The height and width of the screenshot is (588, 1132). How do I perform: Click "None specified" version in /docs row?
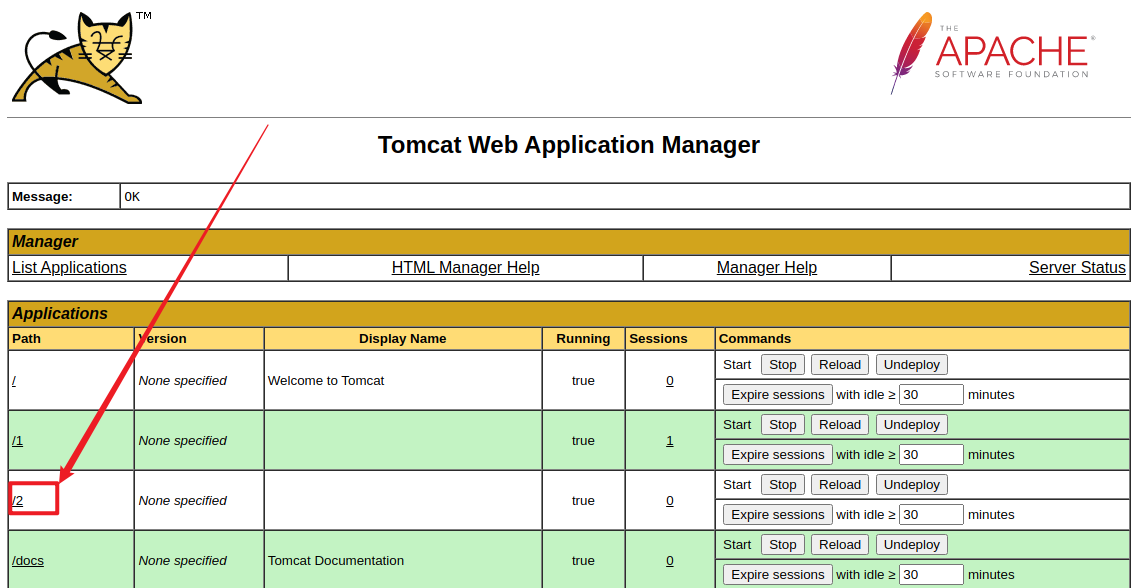(x=183, y=561)
